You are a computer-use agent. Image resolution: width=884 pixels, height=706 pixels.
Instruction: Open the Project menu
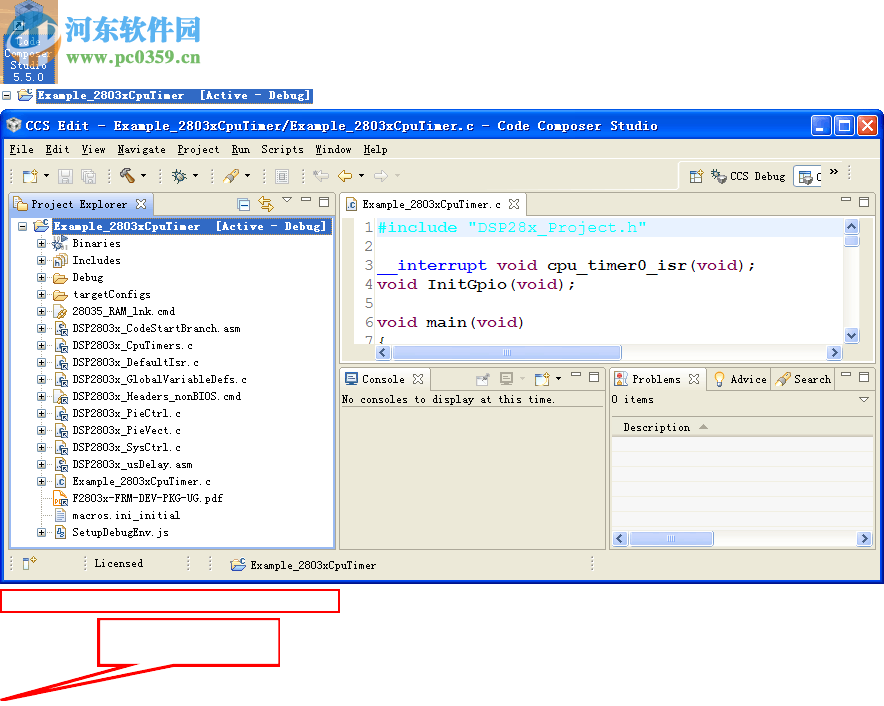(x=198, y=149)
